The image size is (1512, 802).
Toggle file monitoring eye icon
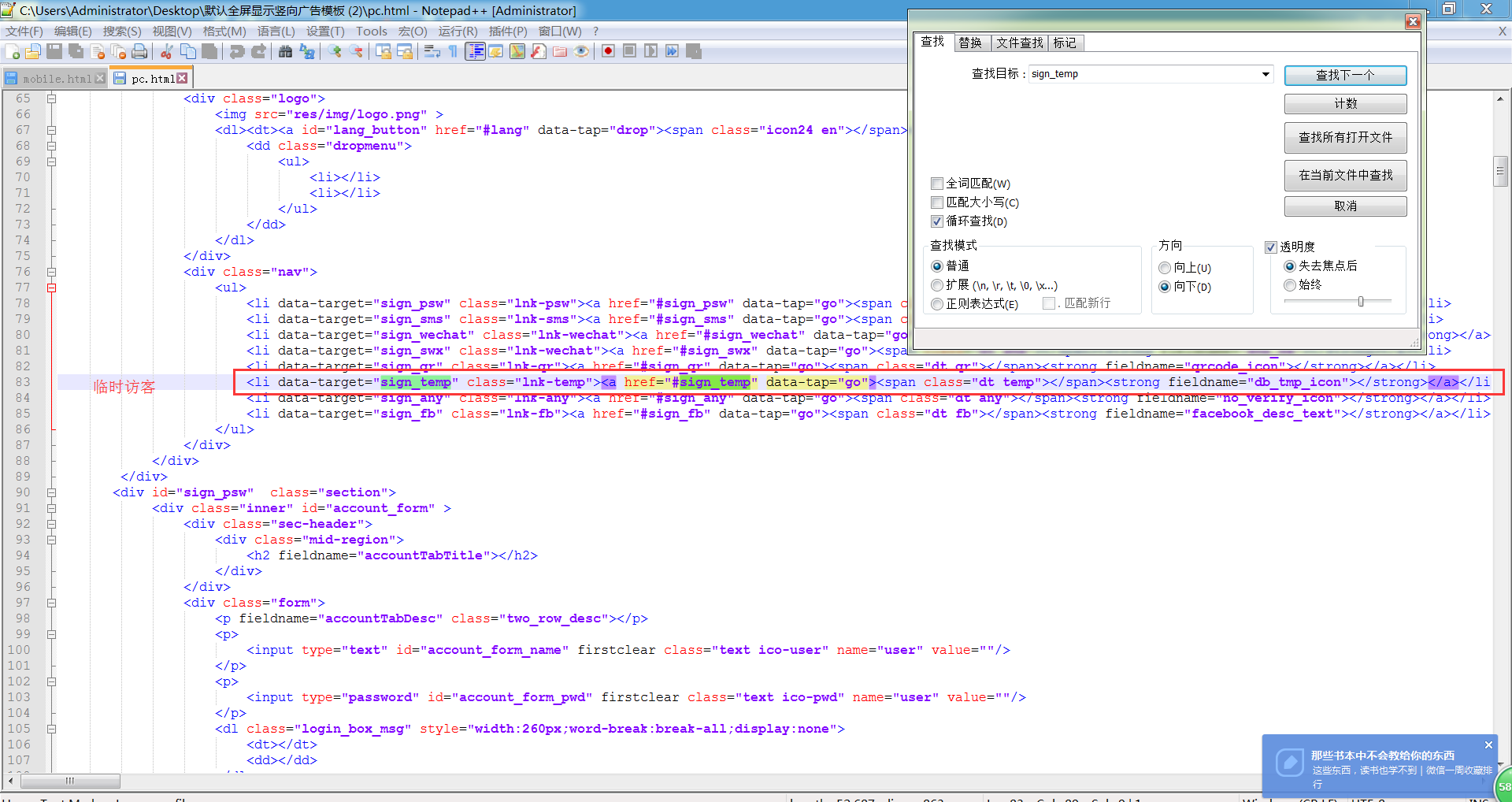coord(581,51)
